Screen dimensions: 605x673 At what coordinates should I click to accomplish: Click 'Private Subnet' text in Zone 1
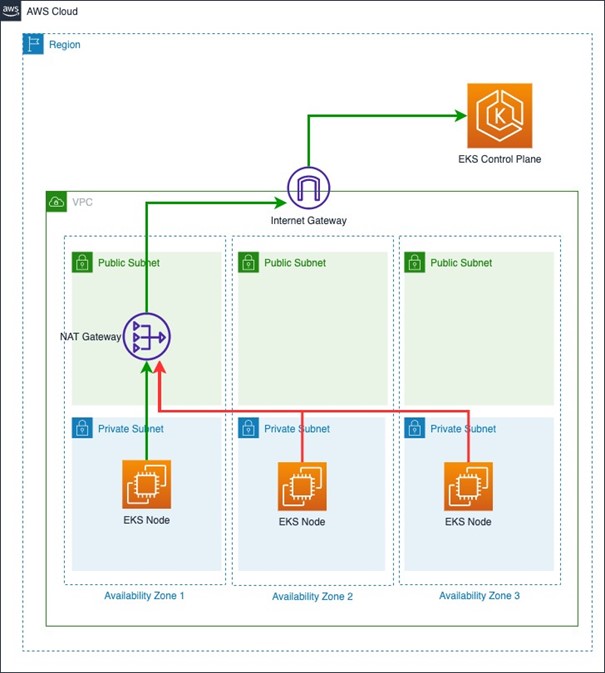131,429
